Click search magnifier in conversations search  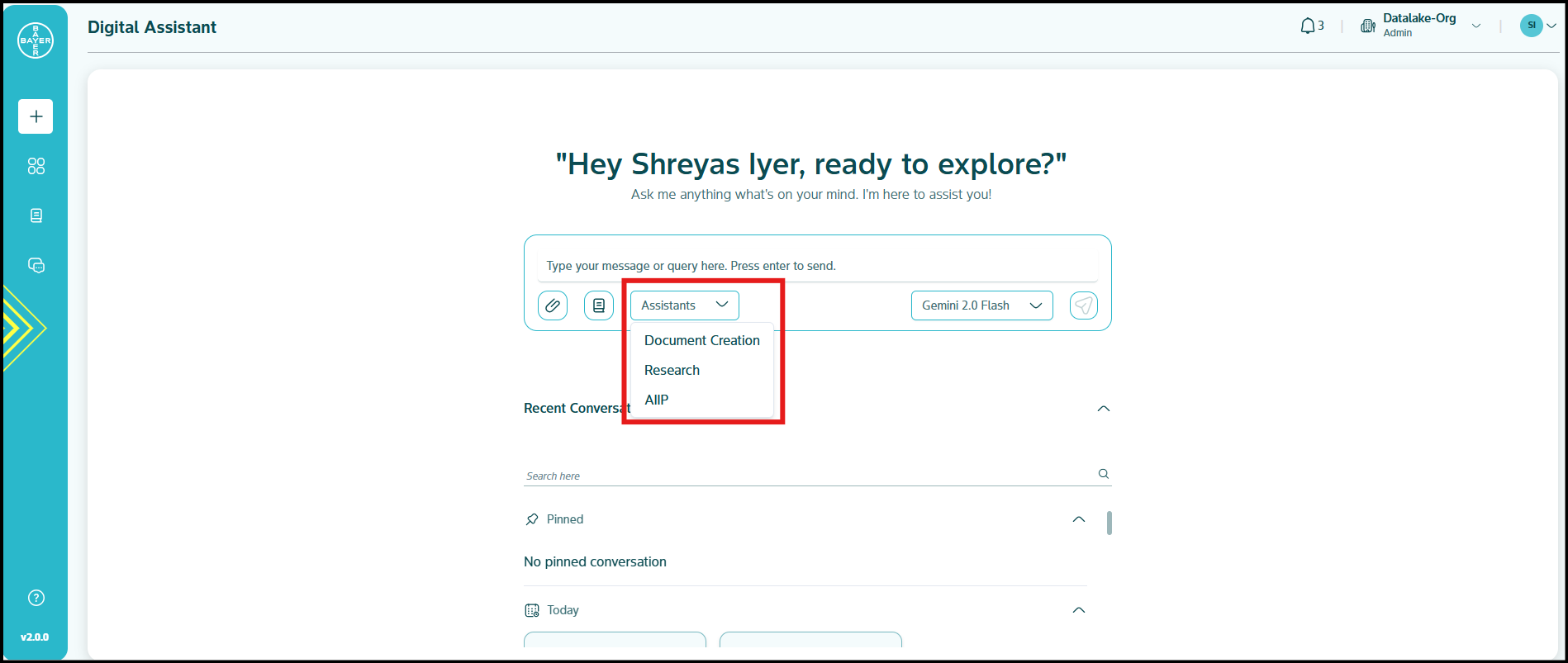1103,474
